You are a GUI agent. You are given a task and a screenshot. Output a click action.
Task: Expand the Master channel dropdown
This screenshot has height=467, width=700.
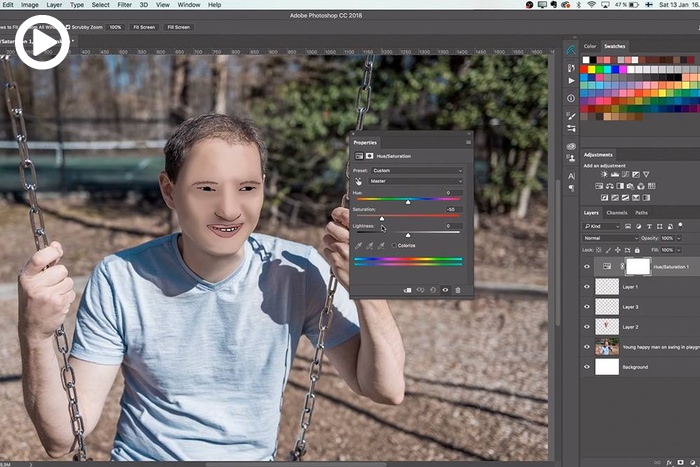point(417,181)
